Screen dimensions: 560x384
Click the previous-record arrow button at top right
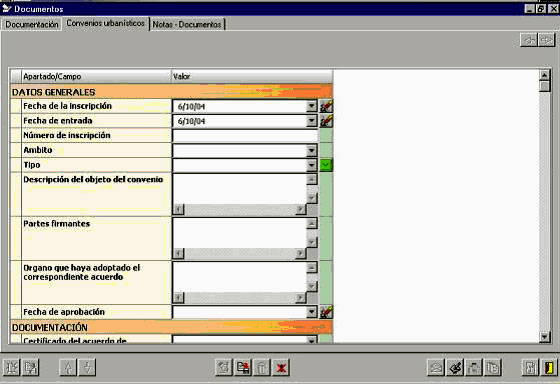[x=529, y=40]
